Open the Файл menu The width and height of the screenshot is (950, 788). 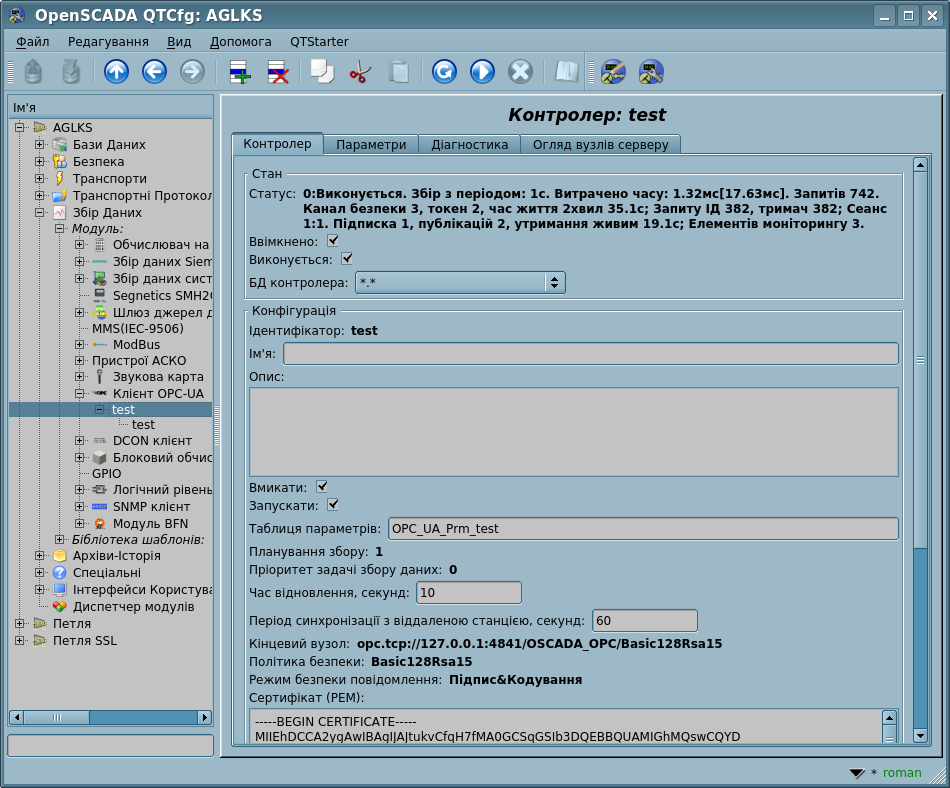coord(33,42)
